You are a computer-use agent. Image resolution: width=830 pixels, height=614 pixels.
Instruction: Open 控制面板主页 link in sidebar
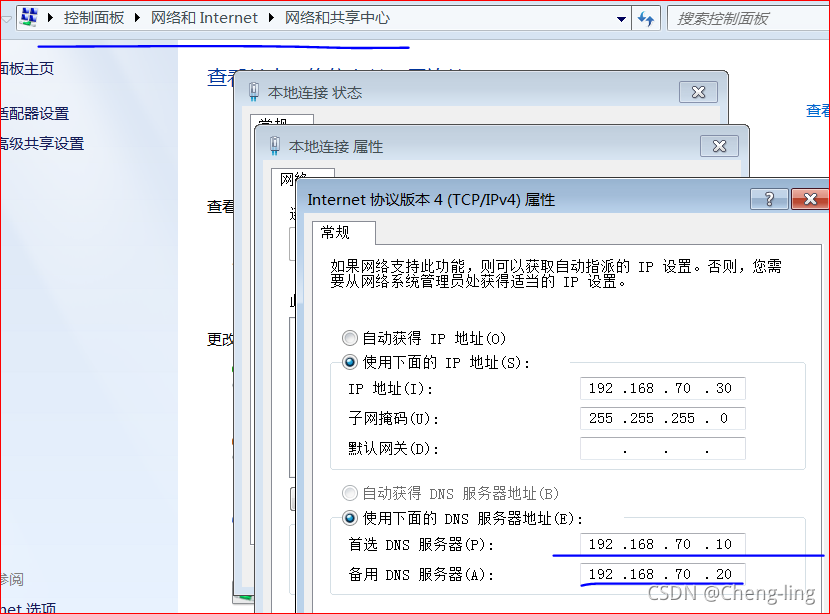[x=28, y=68]
